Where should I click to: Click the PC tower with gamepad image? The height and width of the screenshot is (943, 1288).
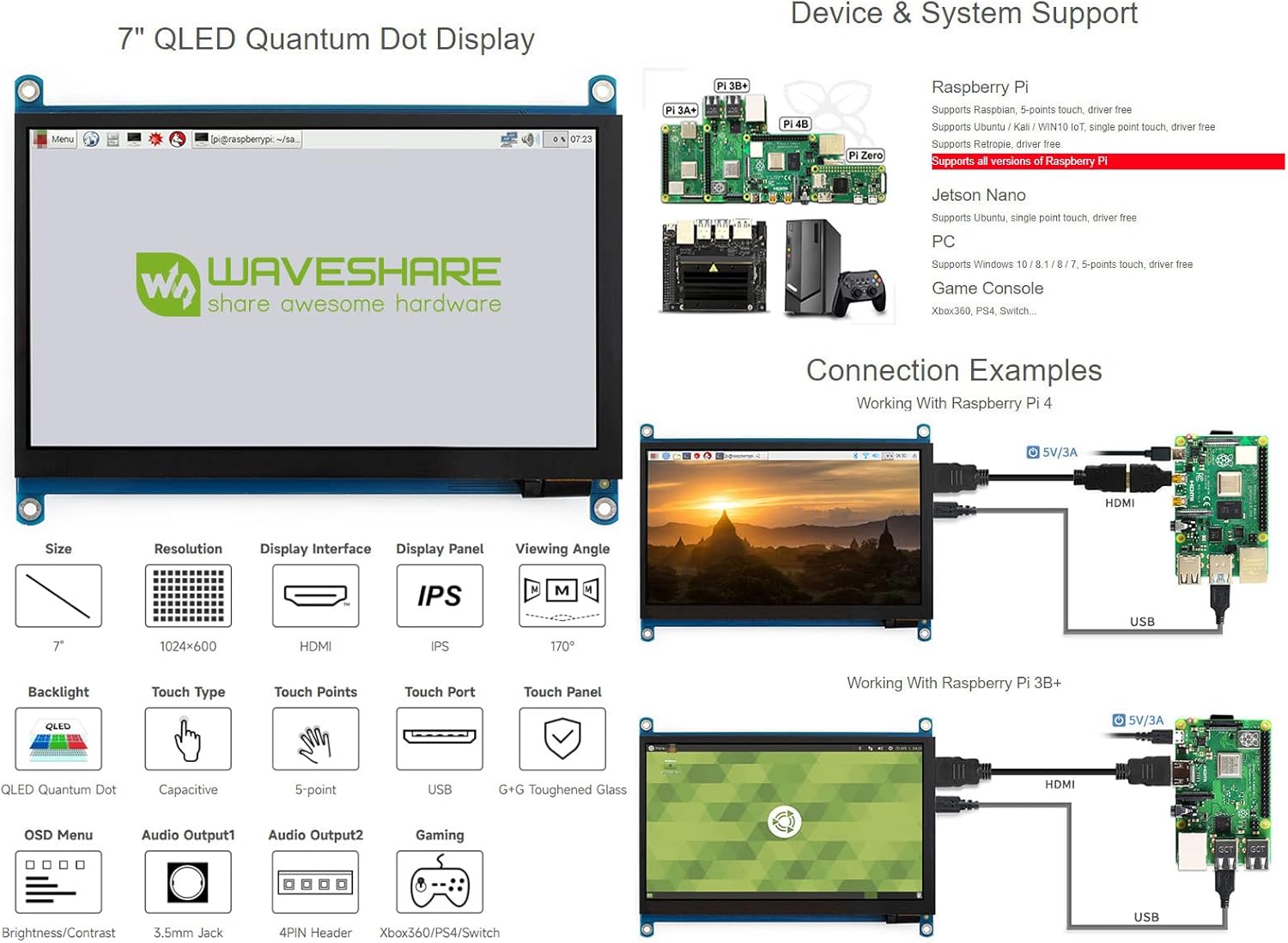click(835, 268)
